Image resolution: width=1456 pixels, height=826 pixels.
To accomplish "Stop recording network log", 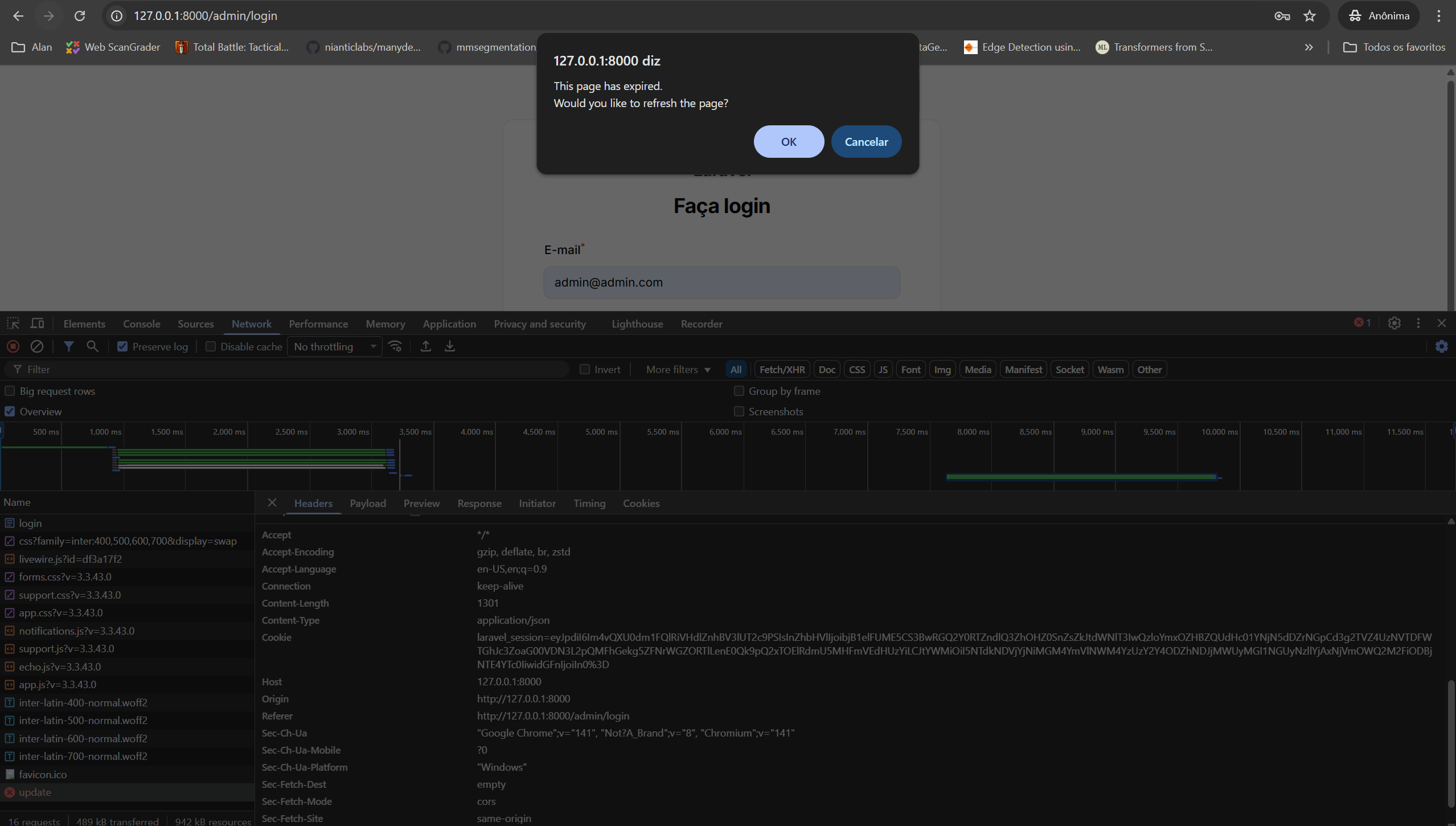I will point(13,346).
